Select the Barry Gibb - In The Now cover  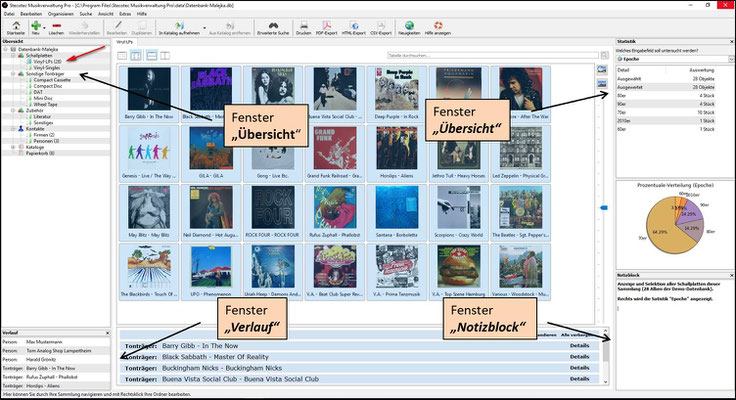click(149, 94)
